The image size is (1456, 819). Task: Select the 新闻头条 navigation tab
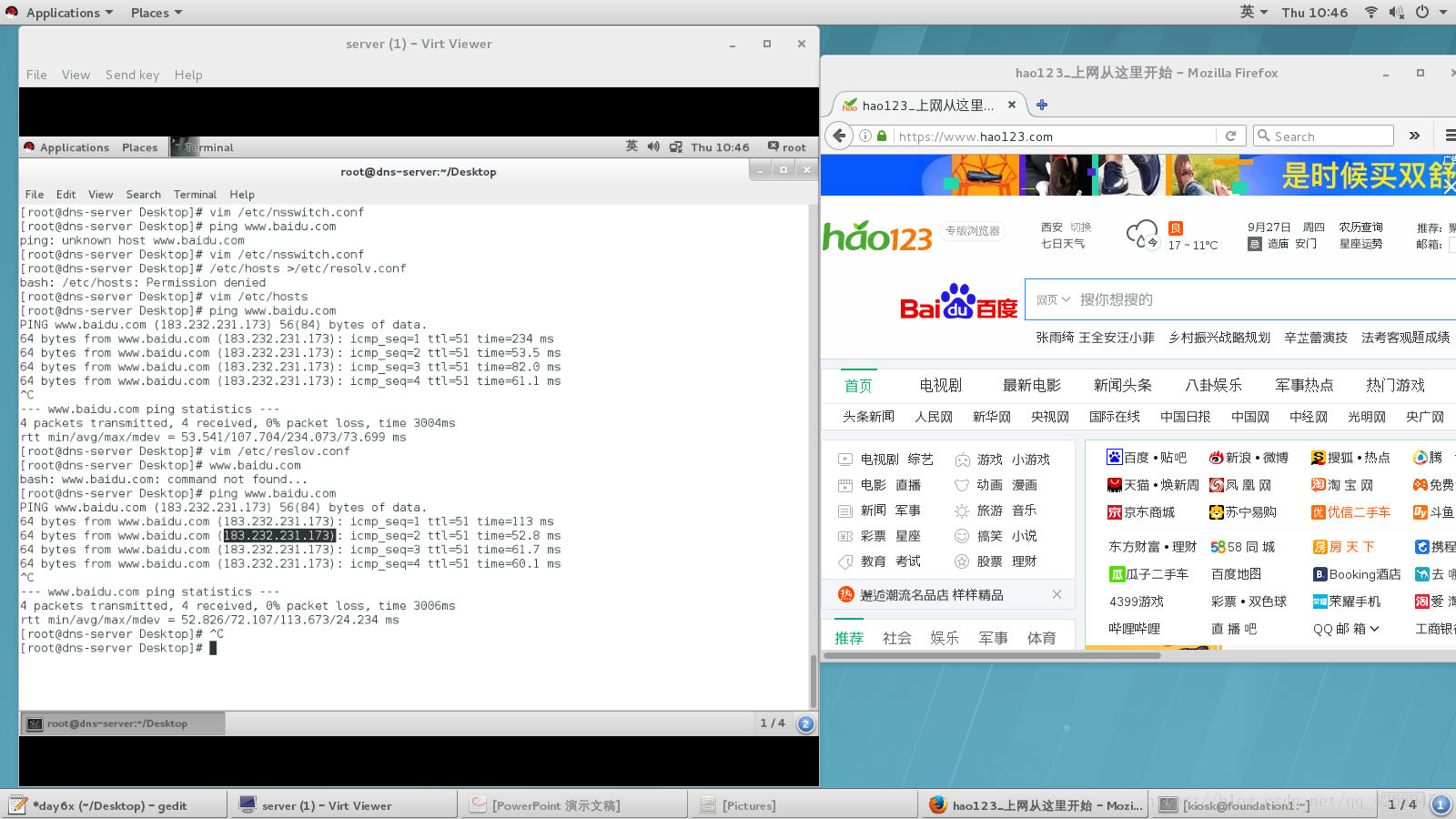(x=1122, y=385)
